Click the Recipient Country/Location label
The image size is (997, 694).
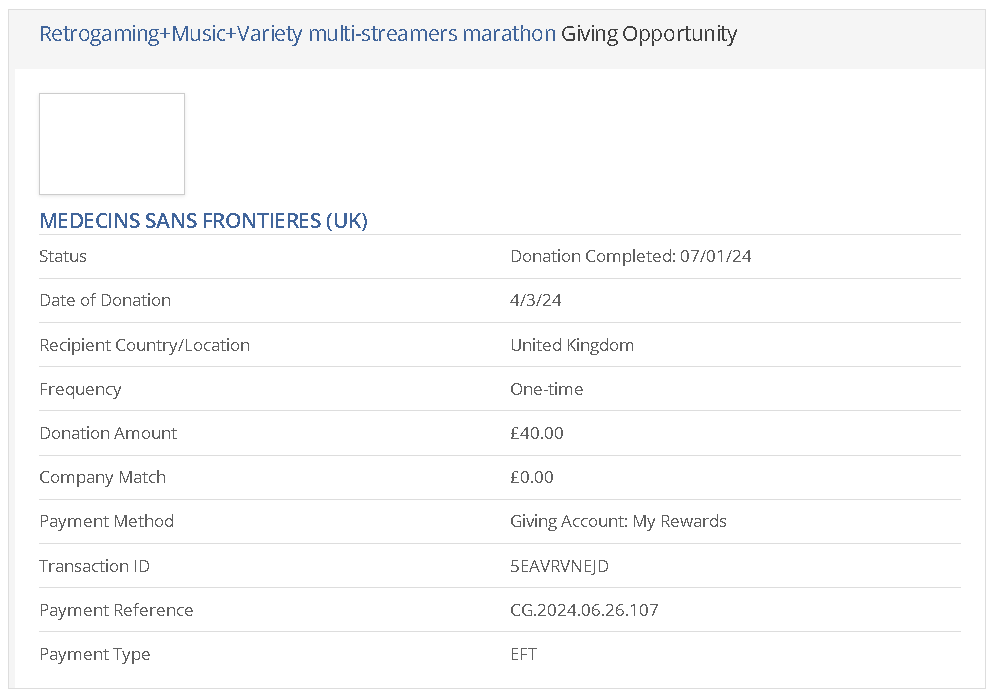tap(144, 345)
